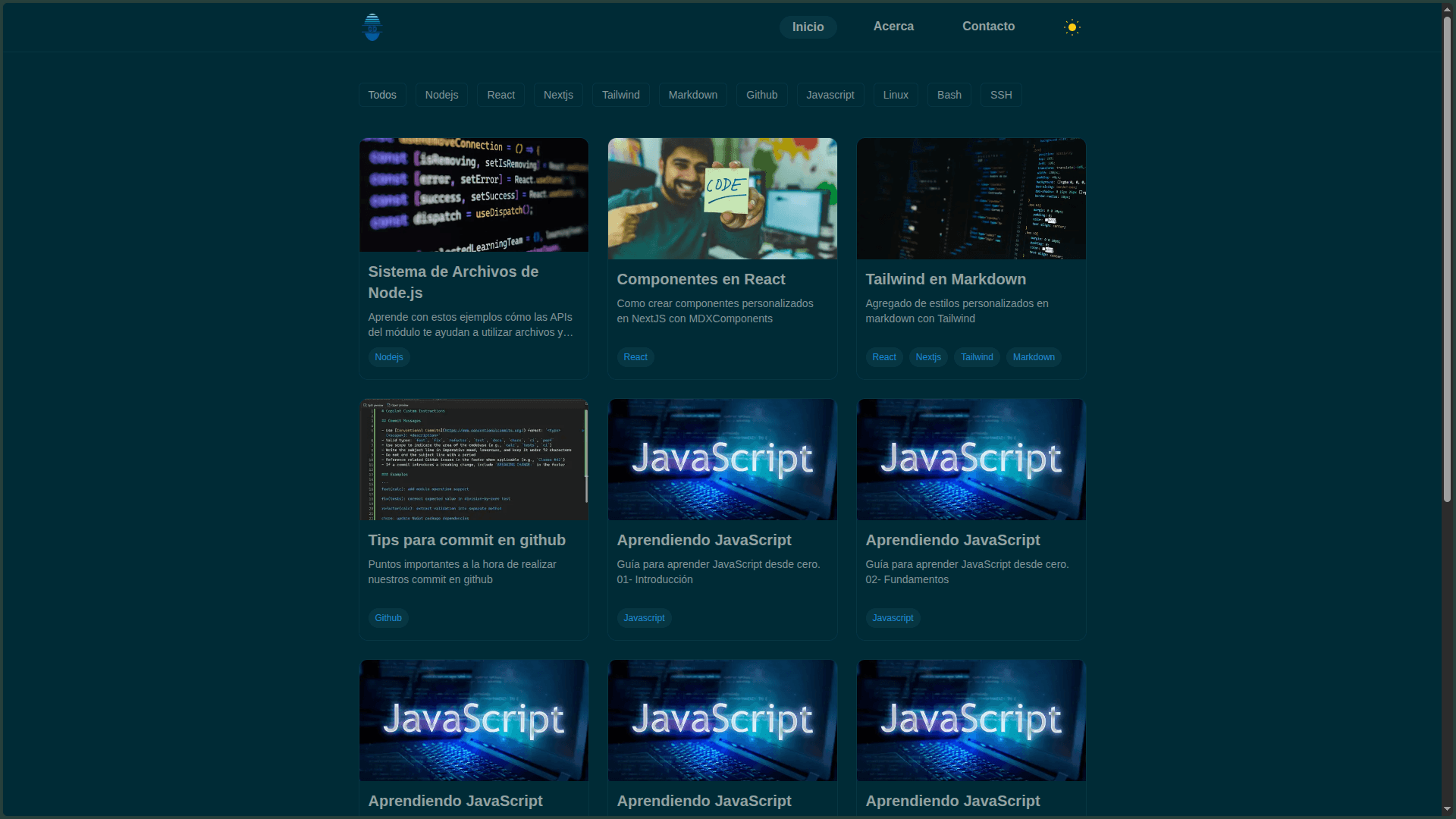Open the Componentes en React thumbnail image
This screenshot has width=1456, height=819.
click(723, 199)
